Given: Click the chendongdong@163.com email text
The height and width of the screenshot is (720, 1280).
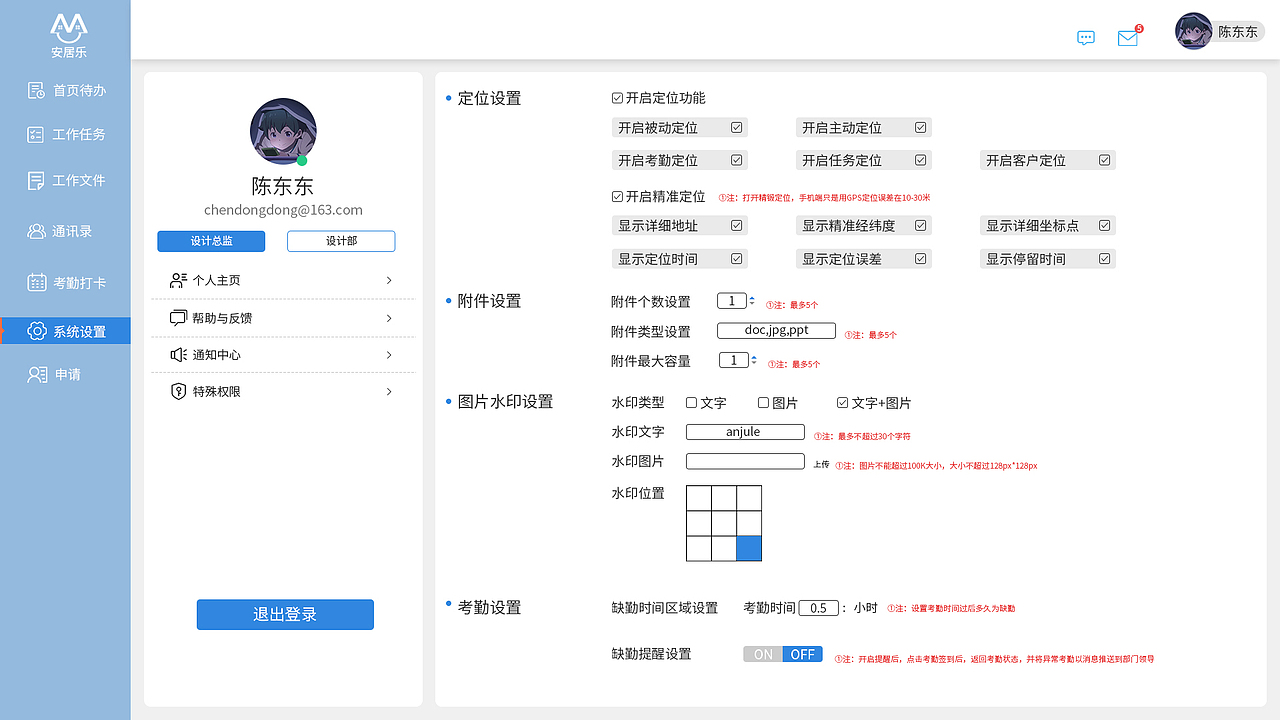Looking at the screenshot, I should pyautogui.click(x=283, y=210).
